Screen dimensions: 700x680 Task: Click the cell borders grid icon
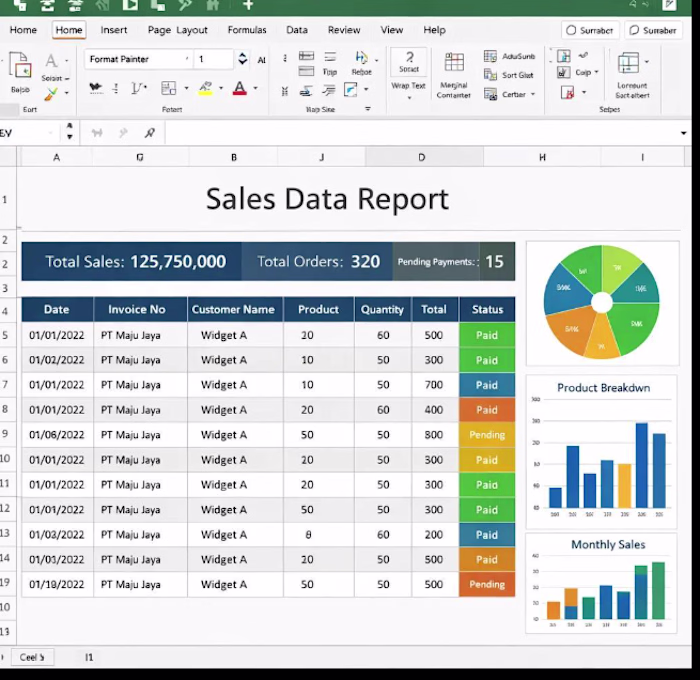pyautogui.click(x=168, y=88)
